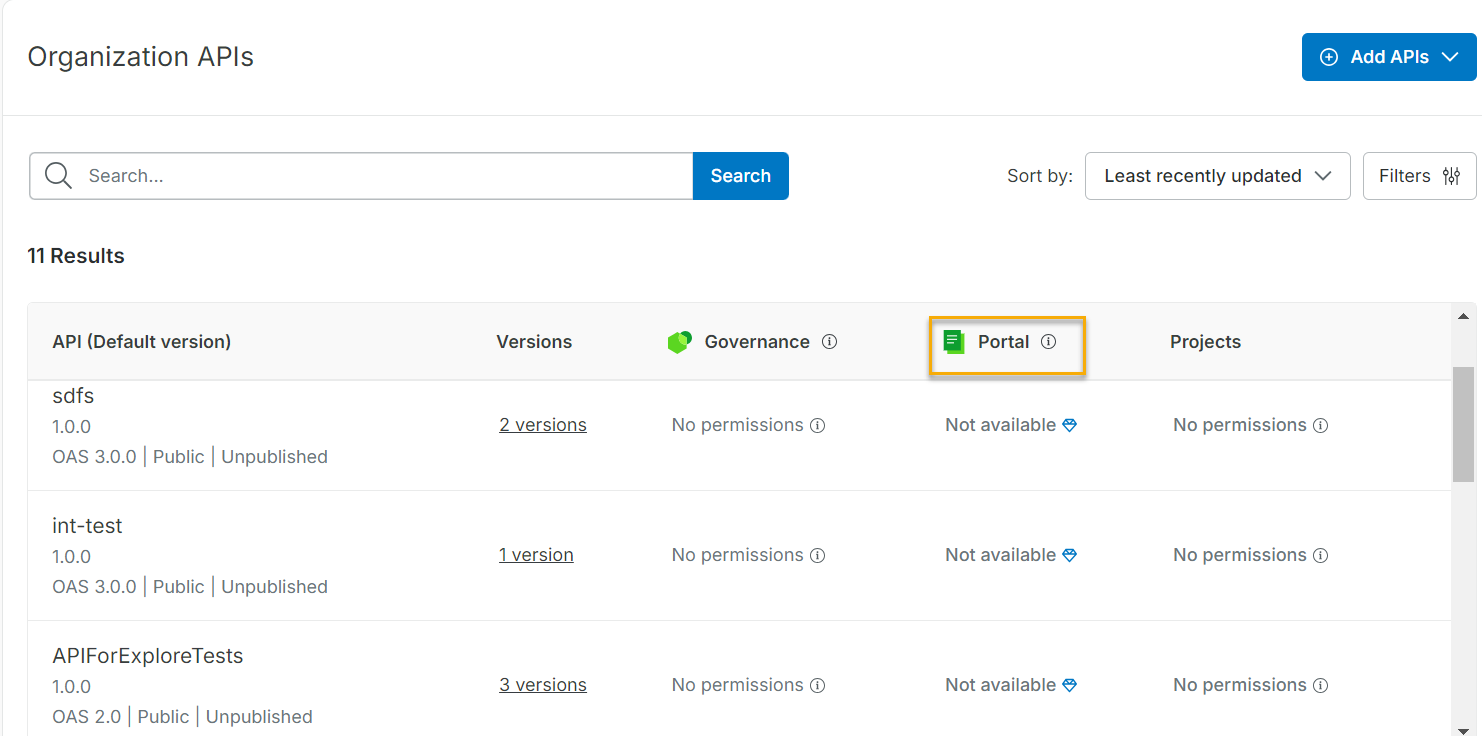Click the green Portal document icon
This screenshot has width=1482, height=736.
(952, 341)
